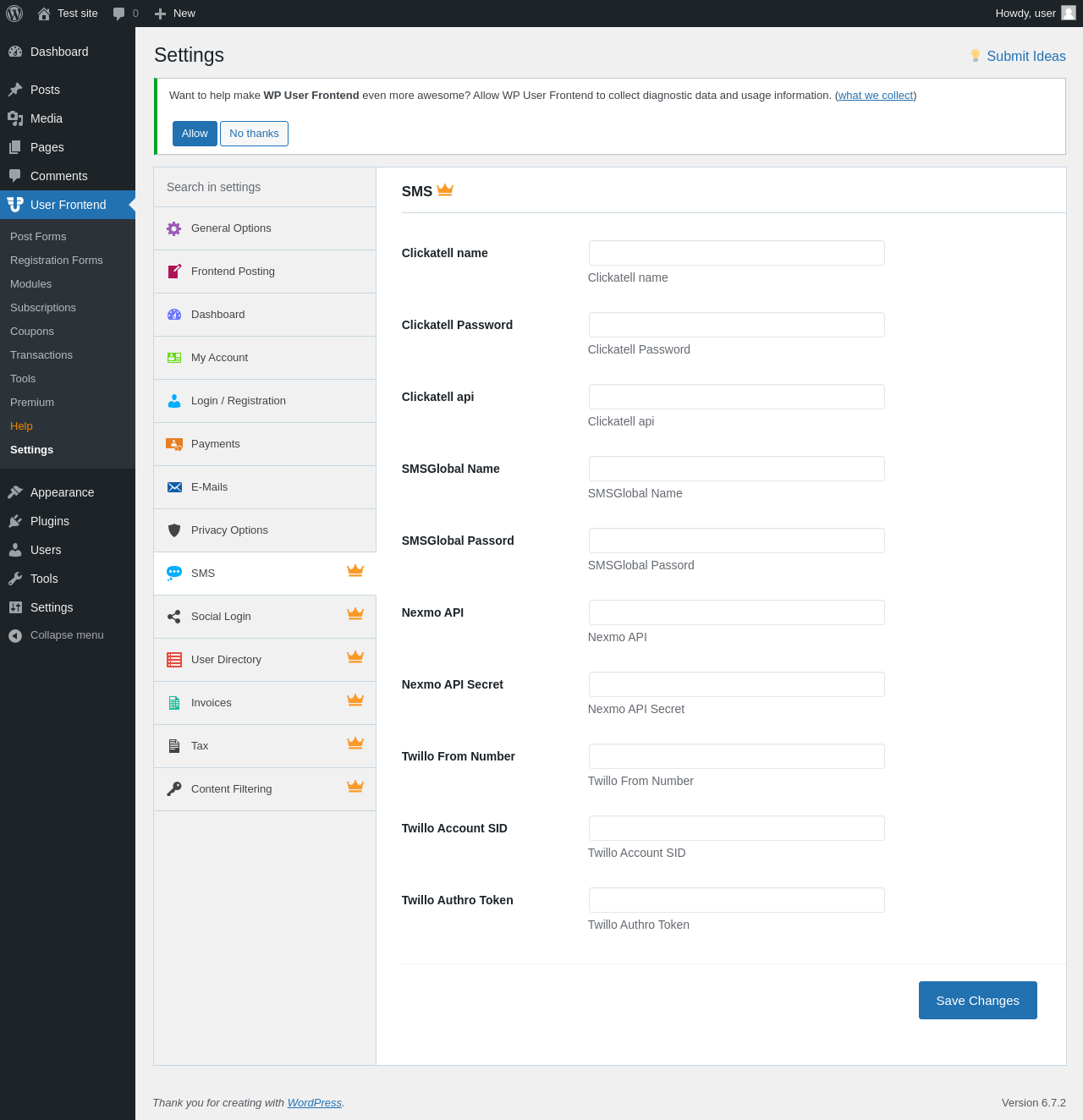Focus the SMSGlobal Passord input field

click(x=737, y=541)
